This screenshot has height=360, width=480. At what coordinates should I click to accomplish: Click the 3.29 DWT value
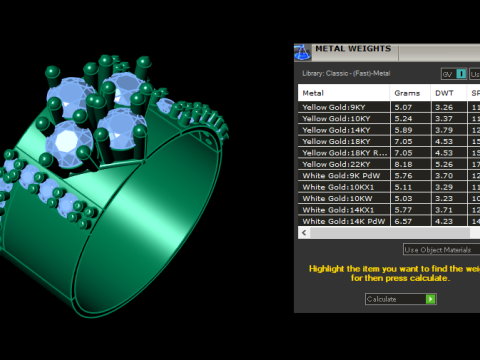click(444, 187)
